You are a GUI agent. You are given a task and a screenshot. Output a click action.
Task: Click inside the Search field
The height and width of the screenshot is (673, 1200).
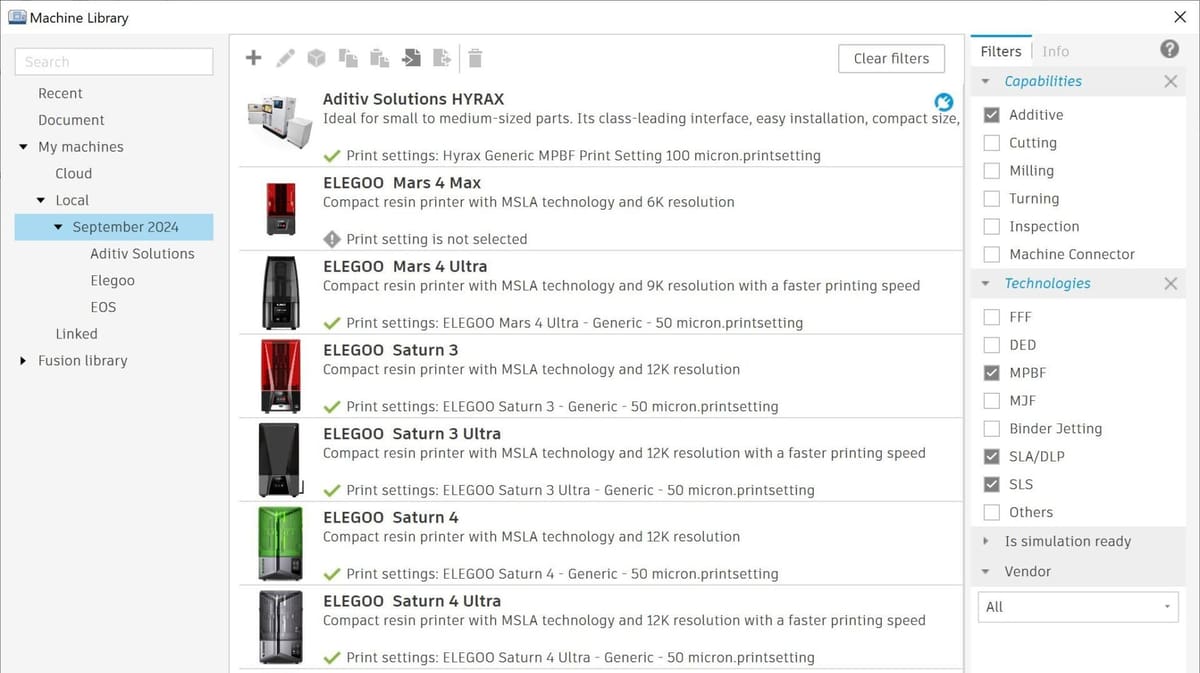point(113,61)
